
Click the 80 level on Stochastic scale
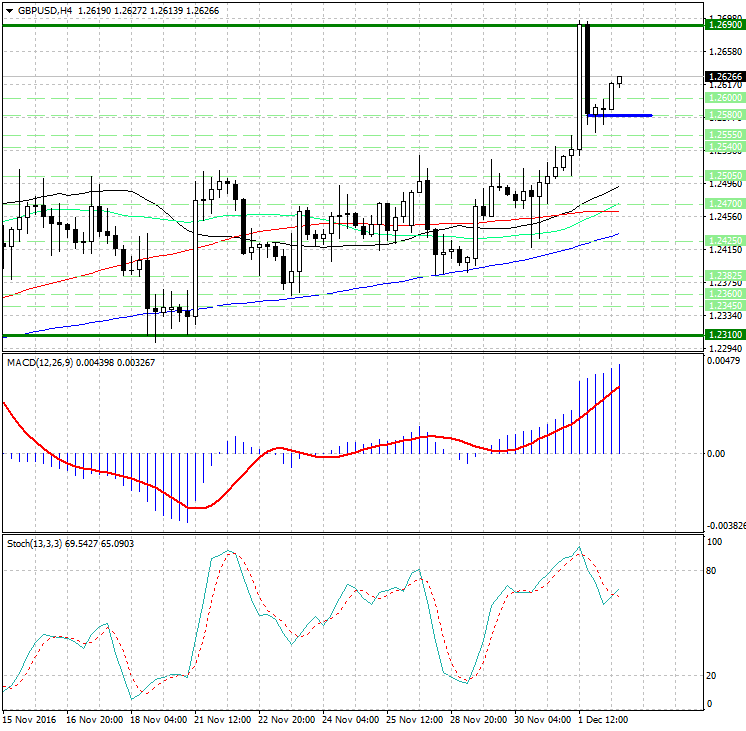(713, 571)
